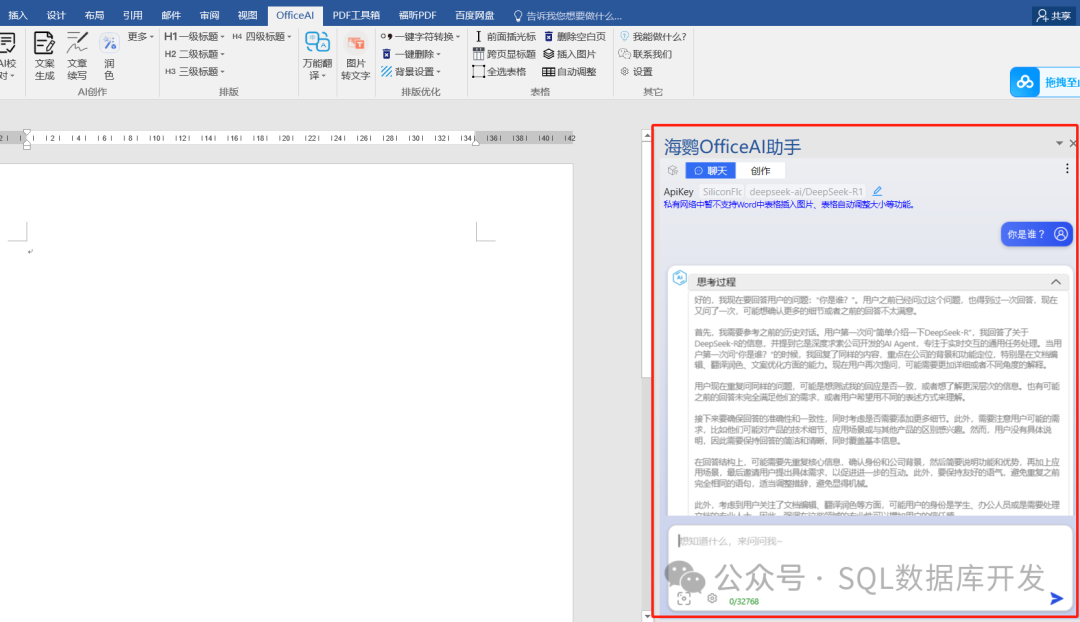Apply 自动调整 to tables

[x=570, y=72]
